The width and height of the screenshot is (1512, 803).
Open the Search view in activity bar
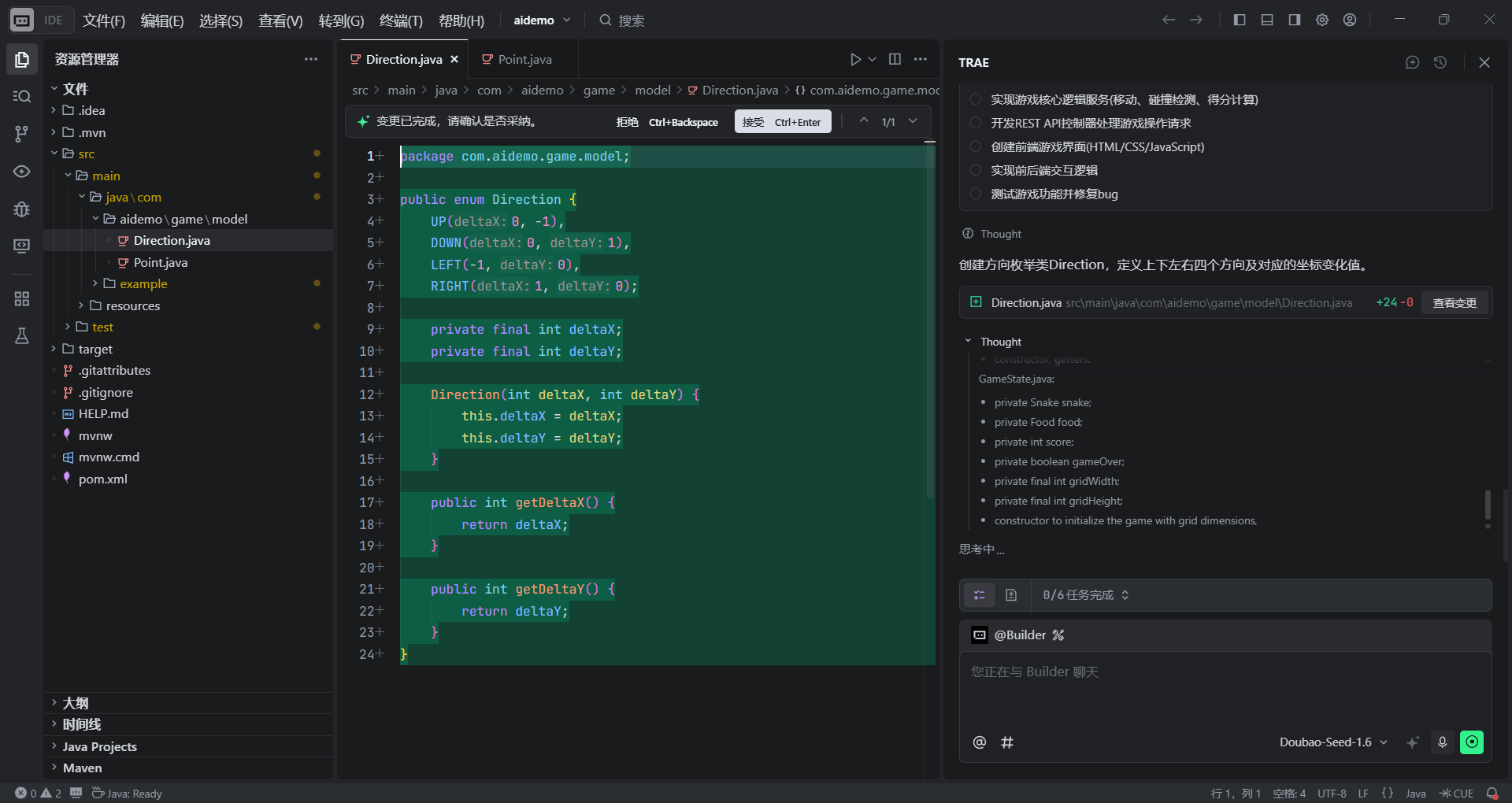21,96
